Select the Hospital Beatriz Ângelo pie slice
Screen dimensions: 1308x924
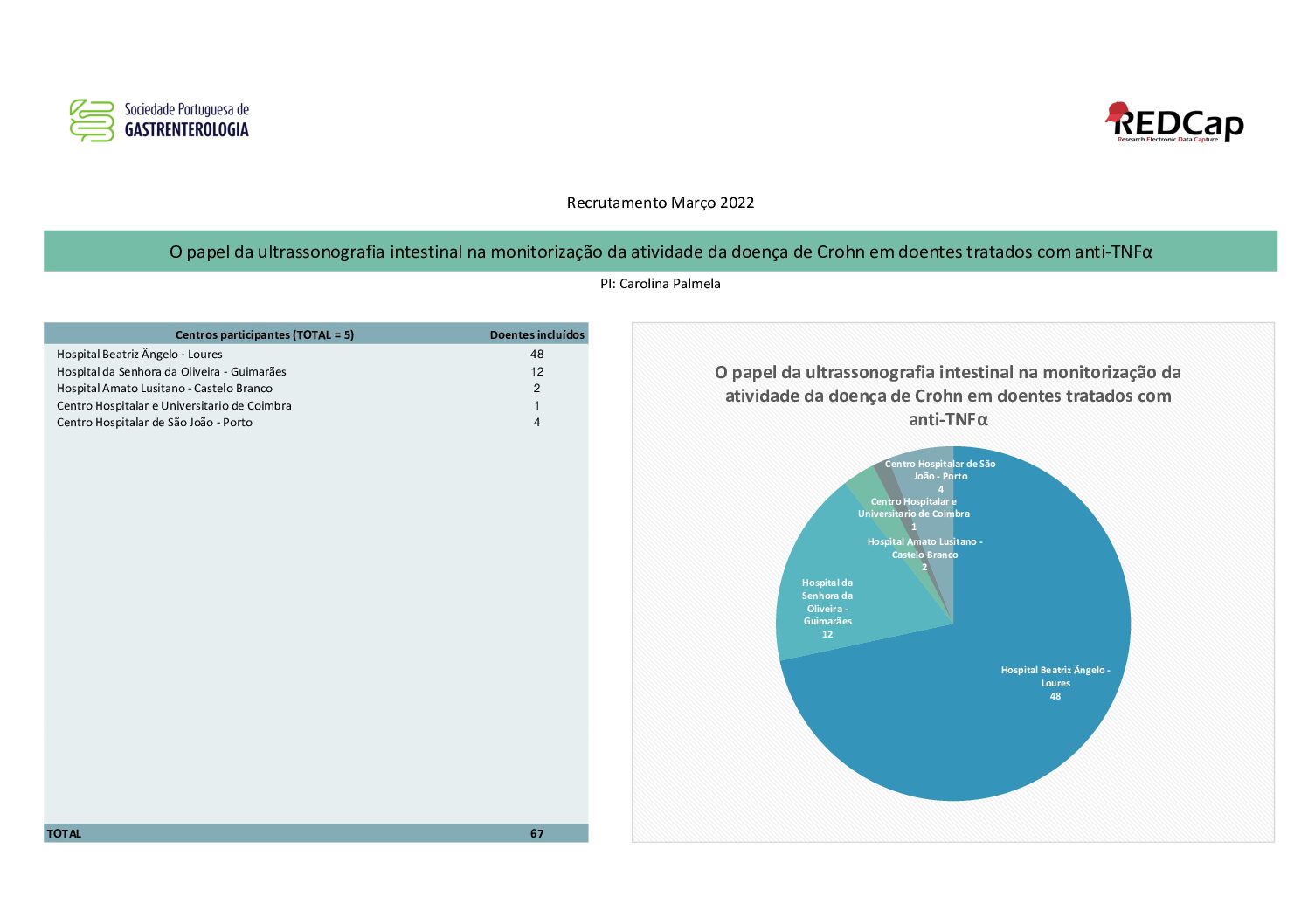1005,699
